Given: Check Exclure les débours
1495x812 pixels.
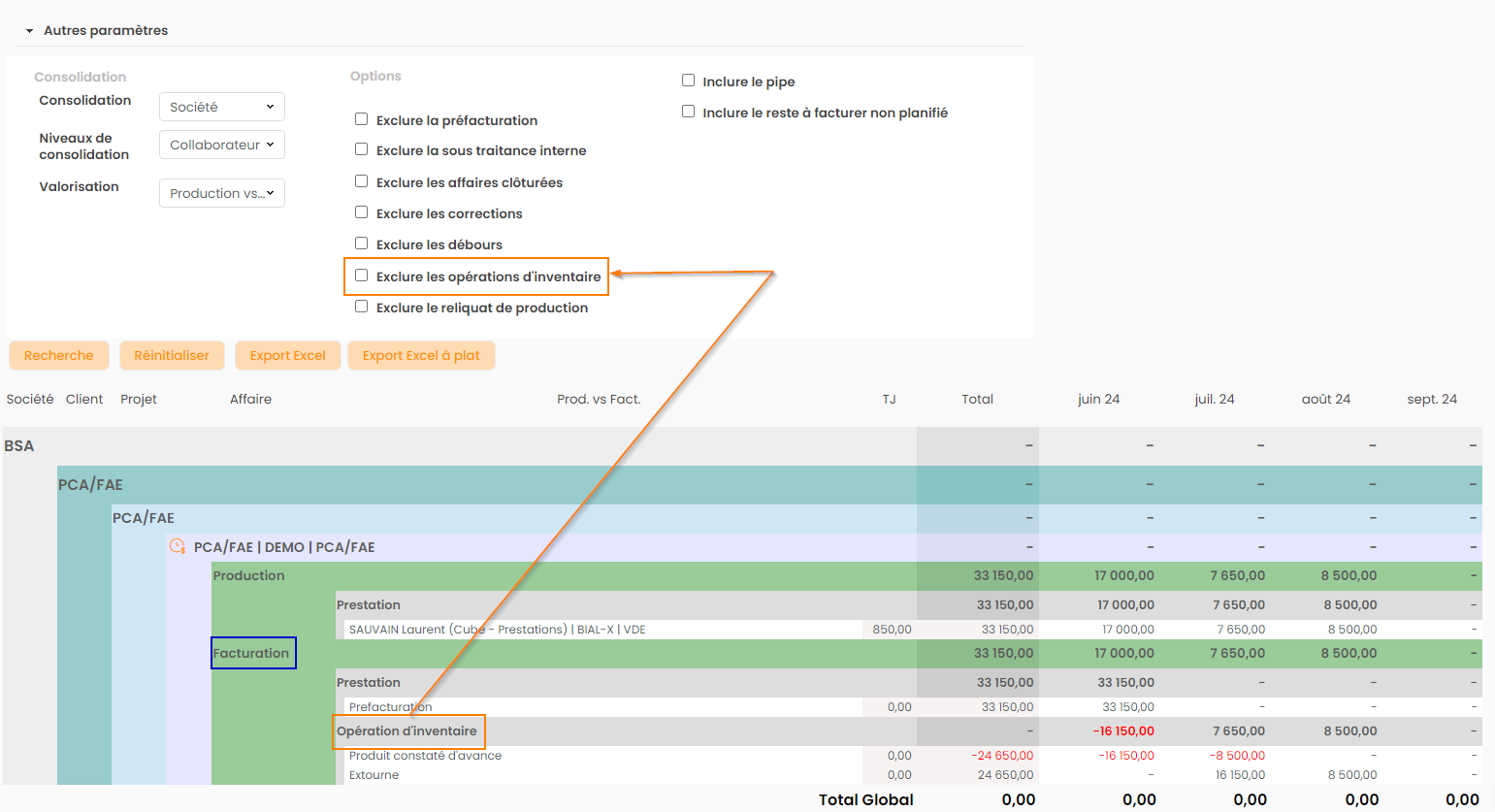Looking at the screenshot, I should pyautogui.click(x=362, y=244).
